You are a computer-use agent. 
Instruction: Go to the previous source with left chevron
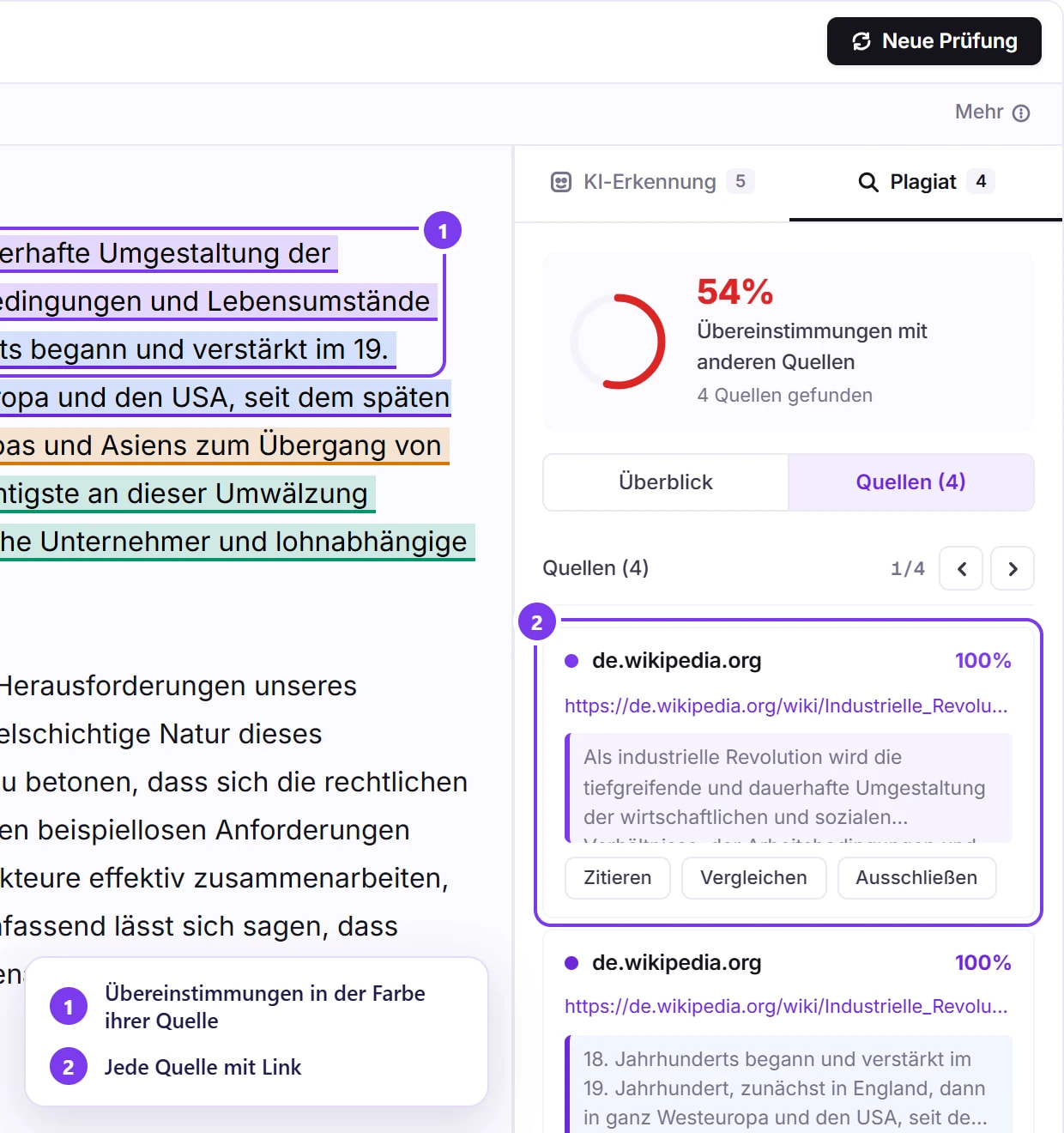tap(961, 568)
